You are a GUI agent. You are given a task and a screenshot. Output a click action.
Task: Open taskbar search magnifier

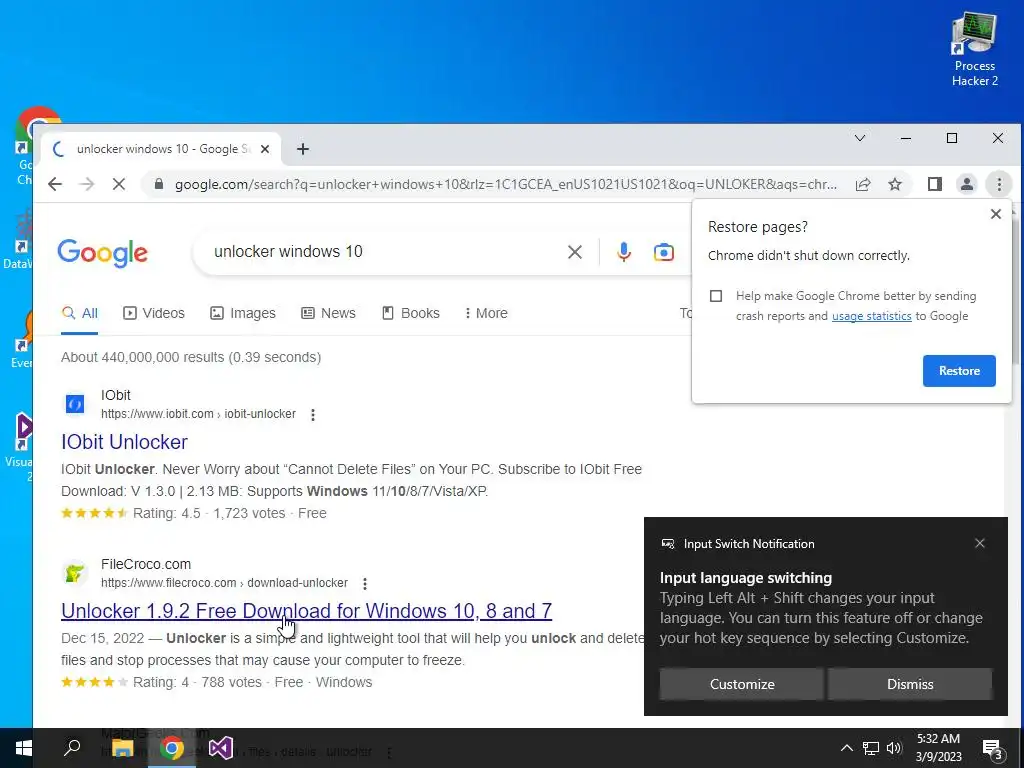click(72, 748)
